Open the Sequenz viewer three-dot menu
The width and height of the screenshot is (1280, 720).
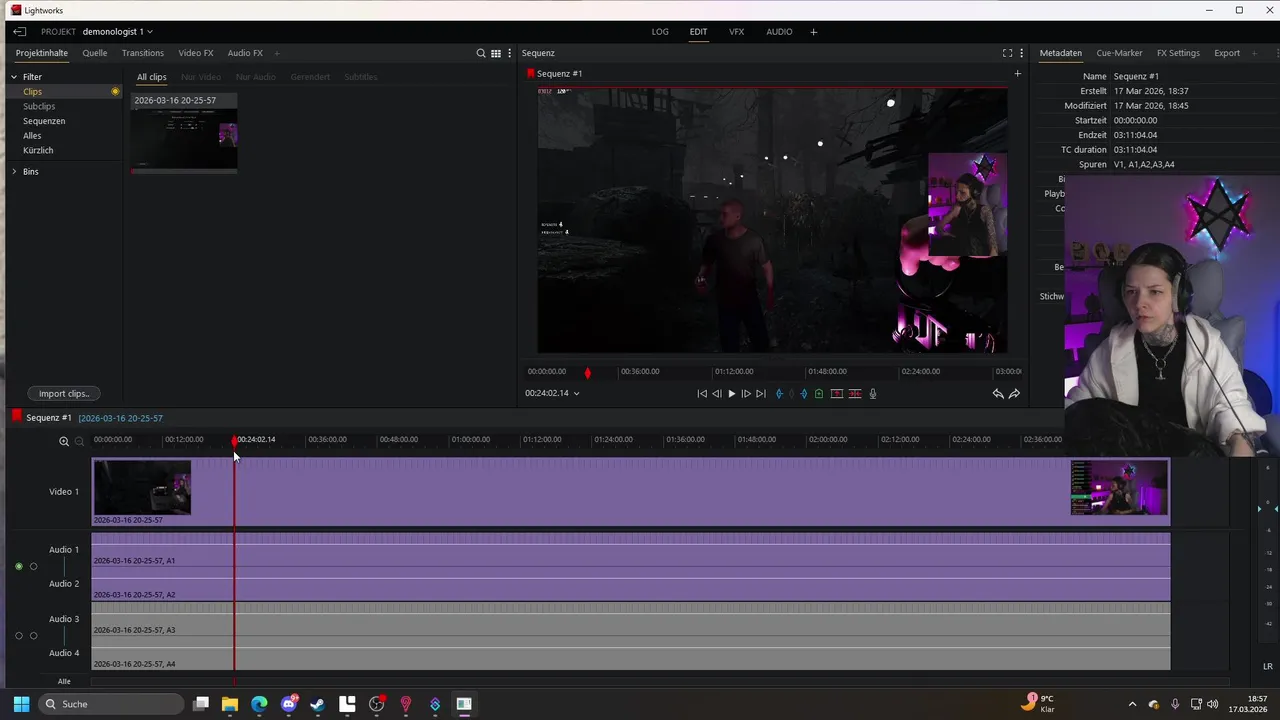1022,53
